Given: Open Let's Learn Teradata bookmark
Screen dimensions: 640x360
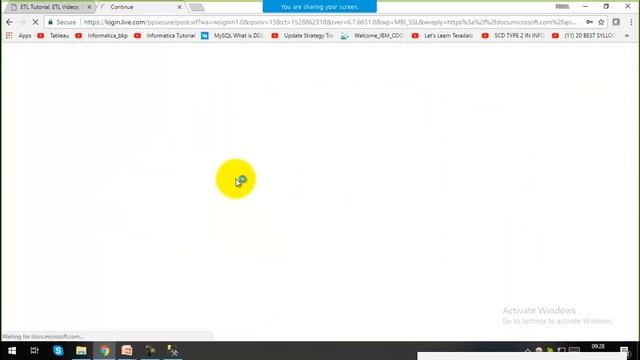Looking at the screenshot, I should point(442,36).
